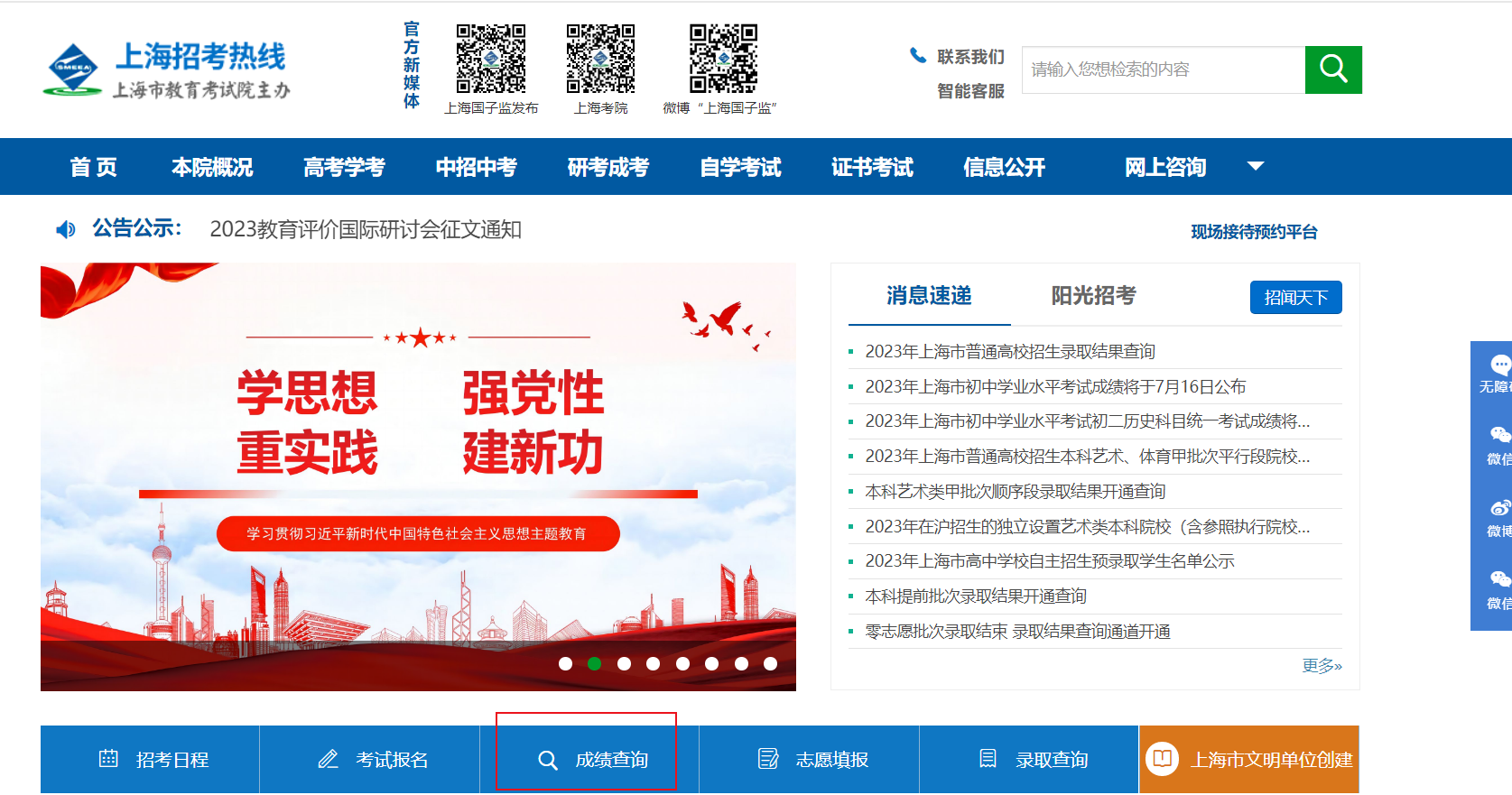Open the 初二历史科目统一考试成绩 news item
Image resolution: width=1512 pixels, height=795 pixels.
click(1088, 421)
